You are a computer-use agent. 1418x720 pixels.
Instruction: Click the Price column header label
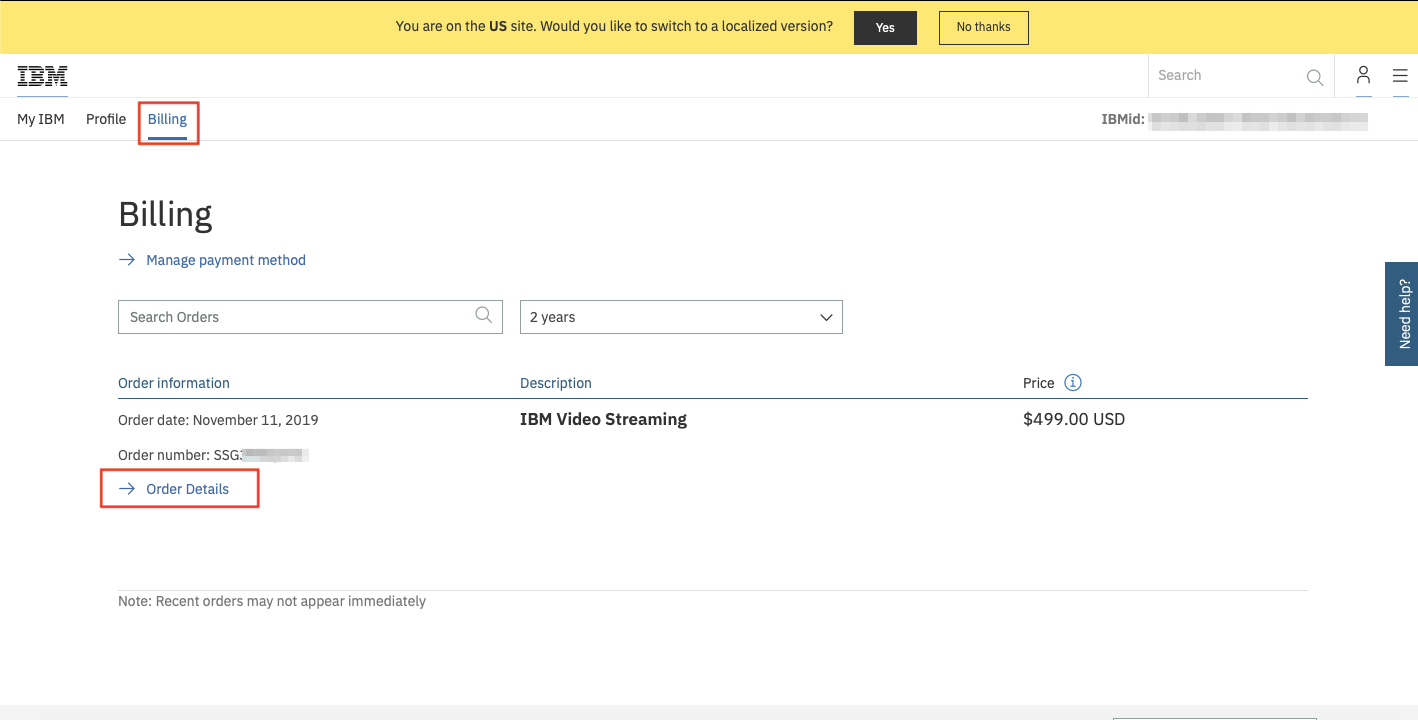click(1039, 383)
